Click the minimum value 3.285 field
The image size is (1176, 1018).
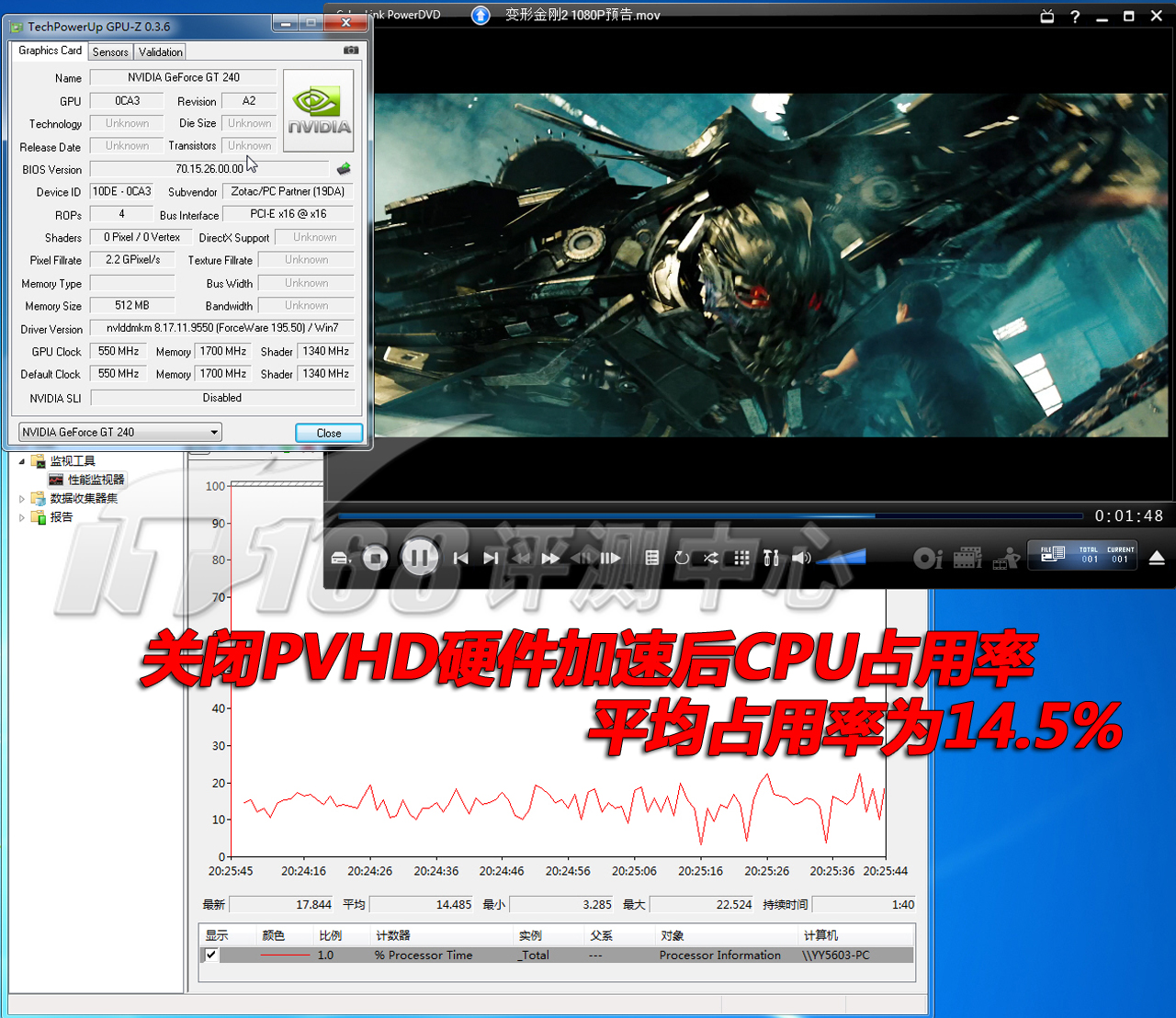[x=560, y=905]
